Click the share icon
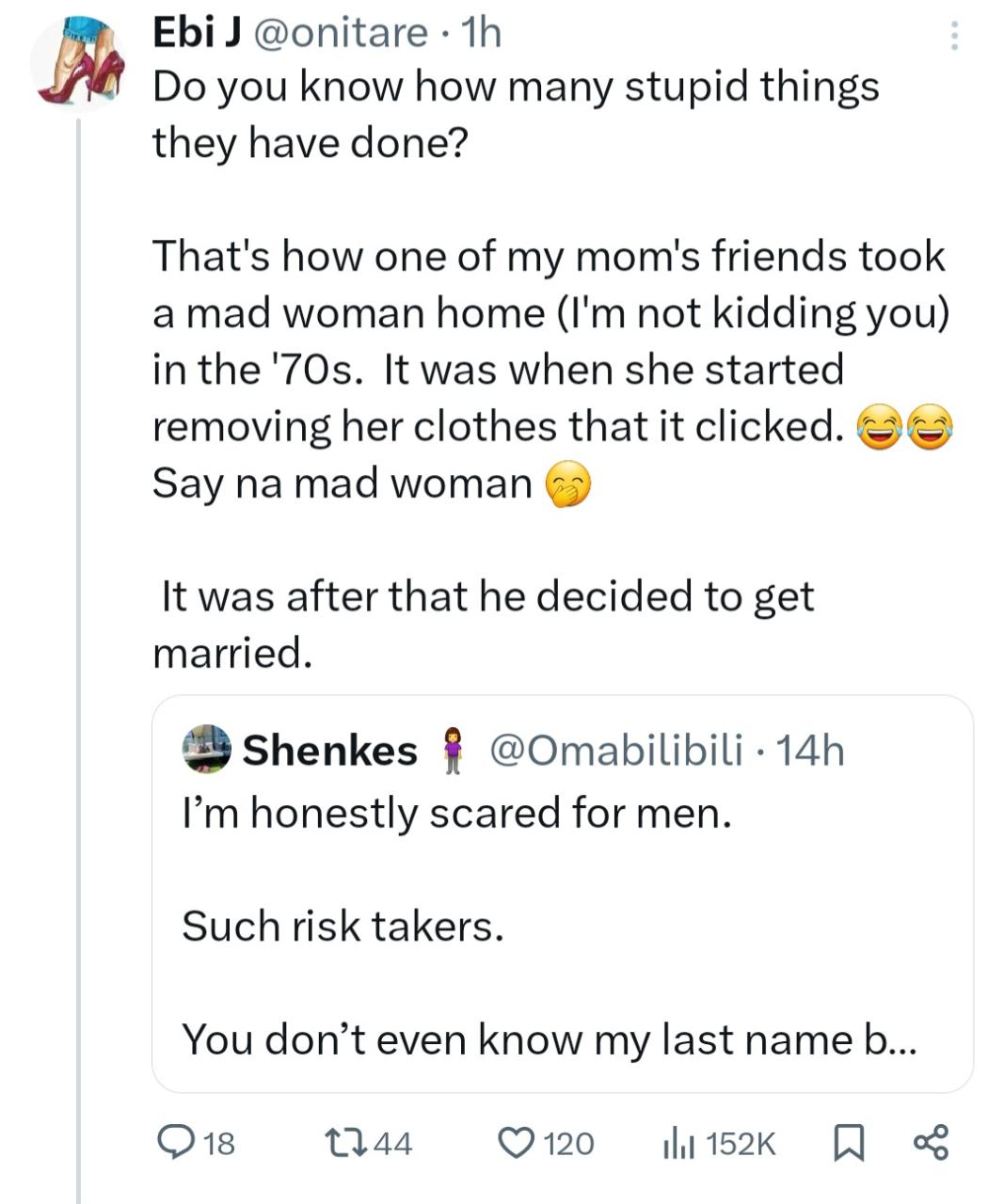This screenshot has width=1004, height=1204. [929, 1144]
